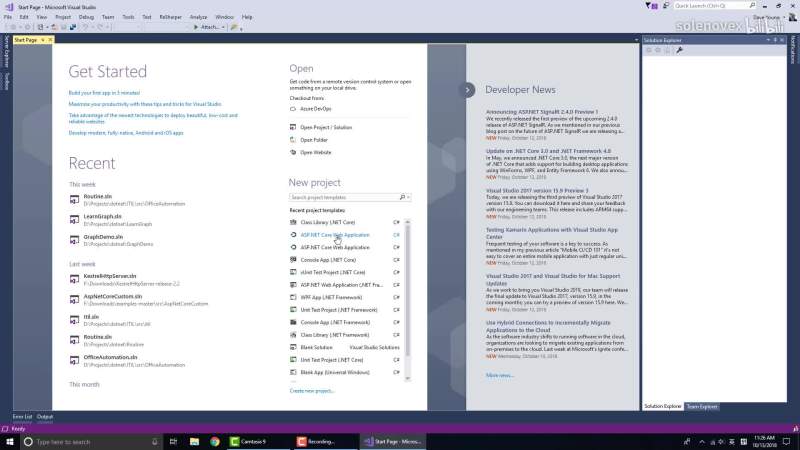Close the Start Page tab

tap(50, 40)
